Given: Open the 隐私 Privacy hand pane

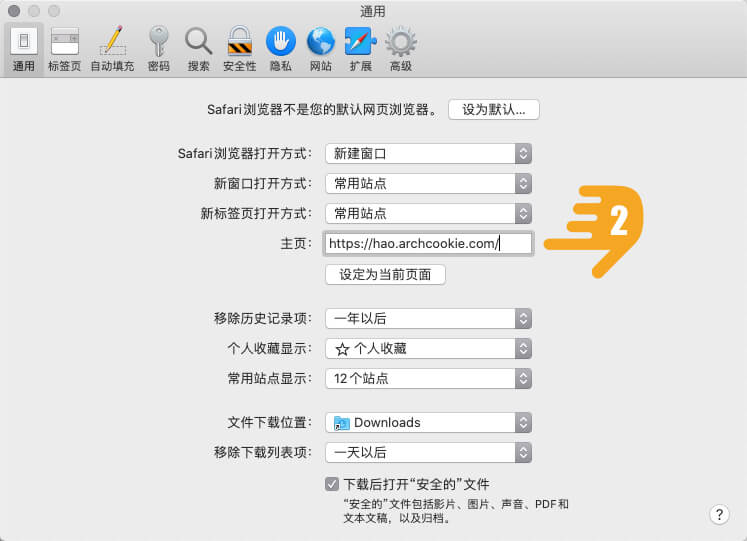Looking at the screenshot, I should pyautogui.click(x=281, y=49).
